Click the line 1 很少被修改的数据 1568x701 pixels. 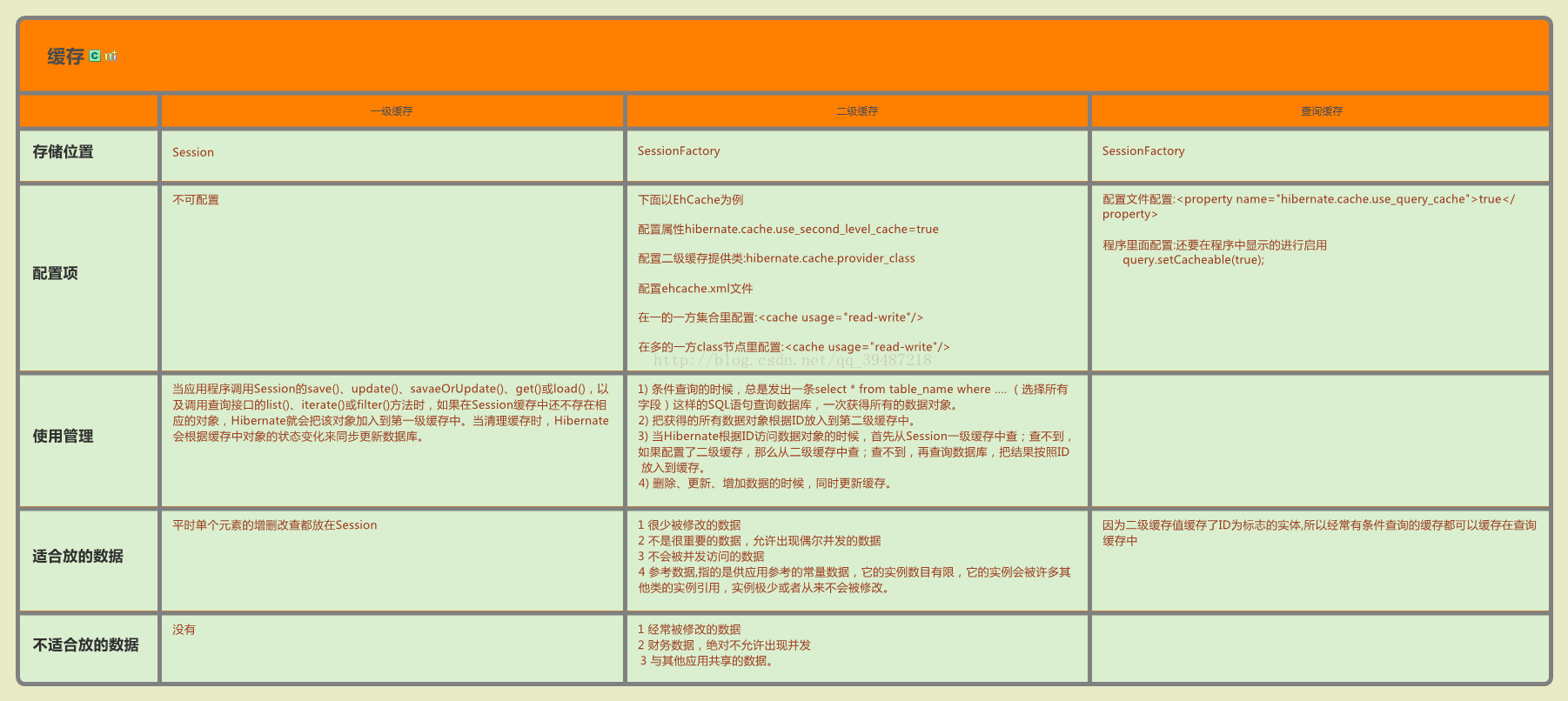689,524
